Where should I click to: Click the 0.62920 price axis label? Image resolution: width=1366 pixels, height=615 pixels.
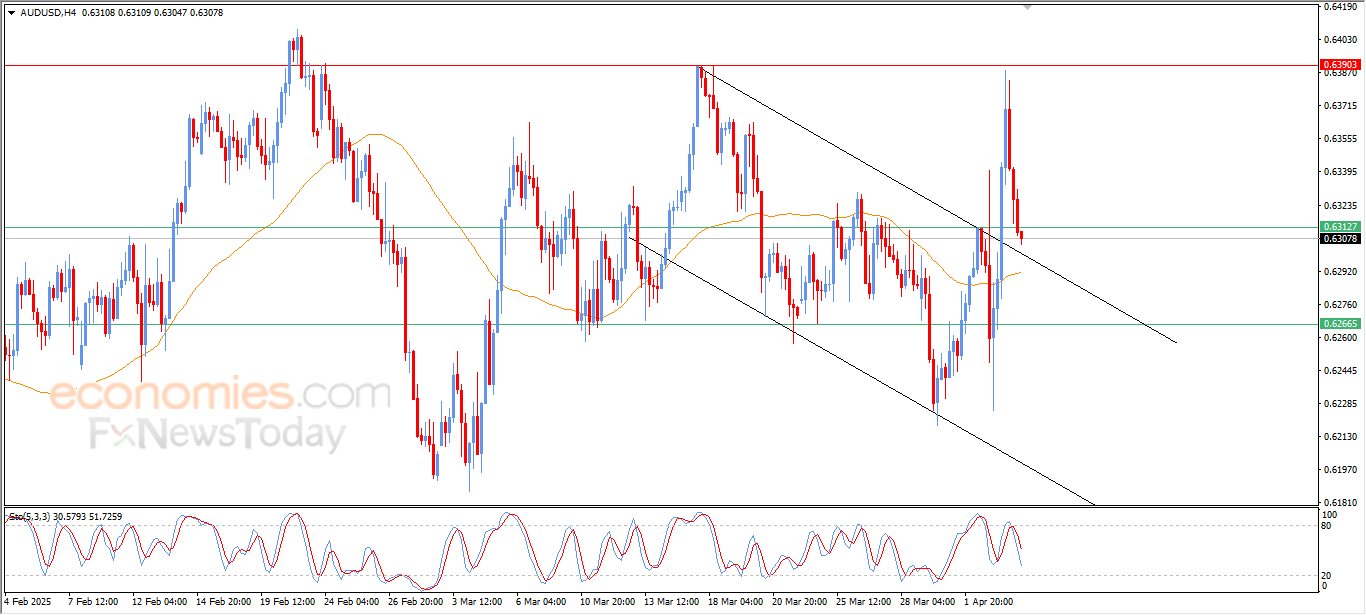point(1340,271)
